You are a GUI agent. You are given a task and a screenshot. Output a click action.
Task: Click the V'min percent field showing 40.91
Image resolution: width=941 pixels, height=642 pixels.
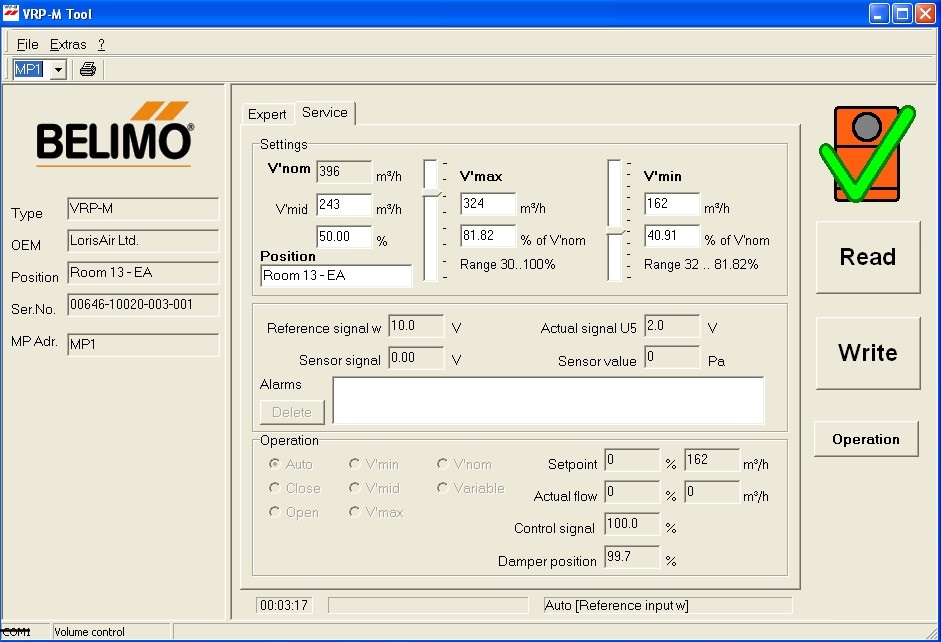click(x=672, y=235)
